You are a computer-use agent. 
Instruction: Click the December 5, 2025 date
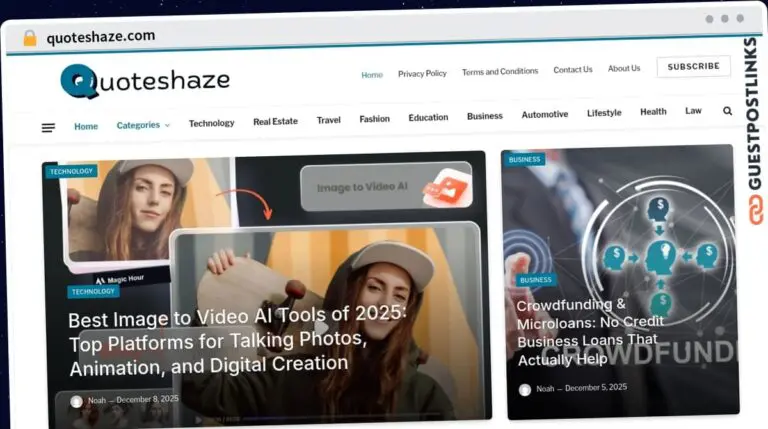point(596,387)
